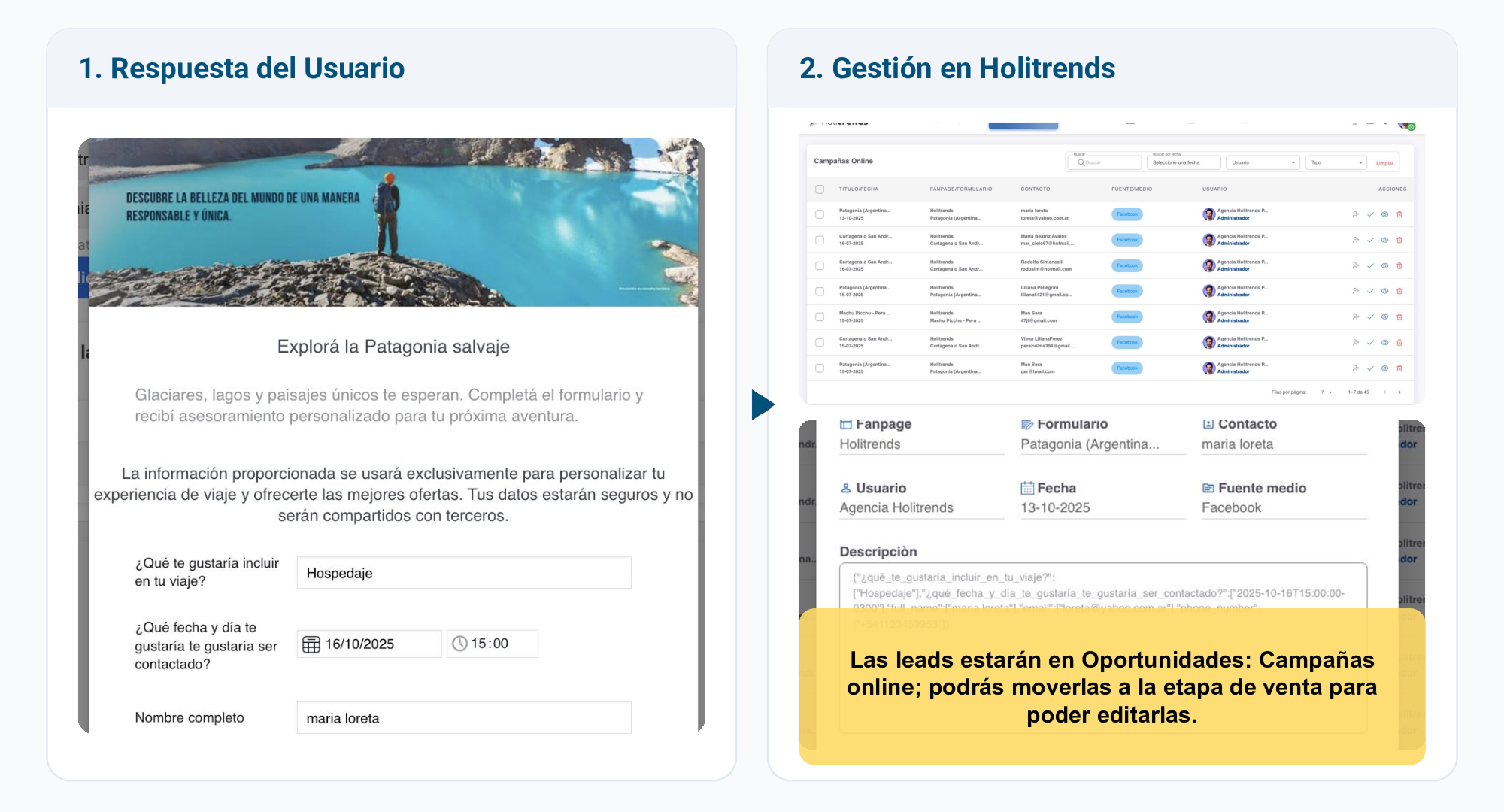This screenshot has width=1504, height=812.
Task: View lead details for ger@tmail.com row
Action: coord(1384,368)
